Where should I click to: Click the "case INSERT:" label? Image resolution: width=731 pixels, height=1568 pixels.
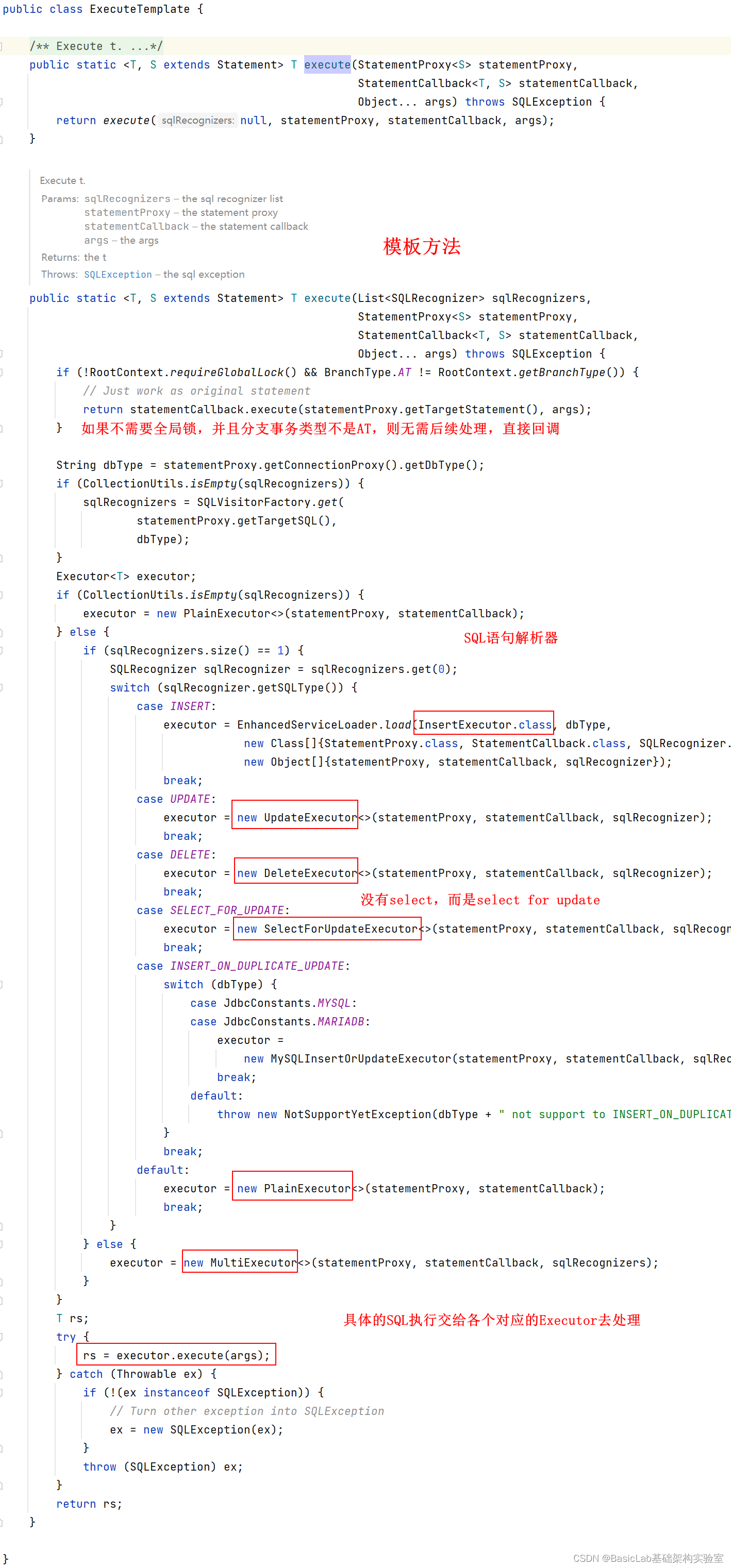(x=176, y=706)
